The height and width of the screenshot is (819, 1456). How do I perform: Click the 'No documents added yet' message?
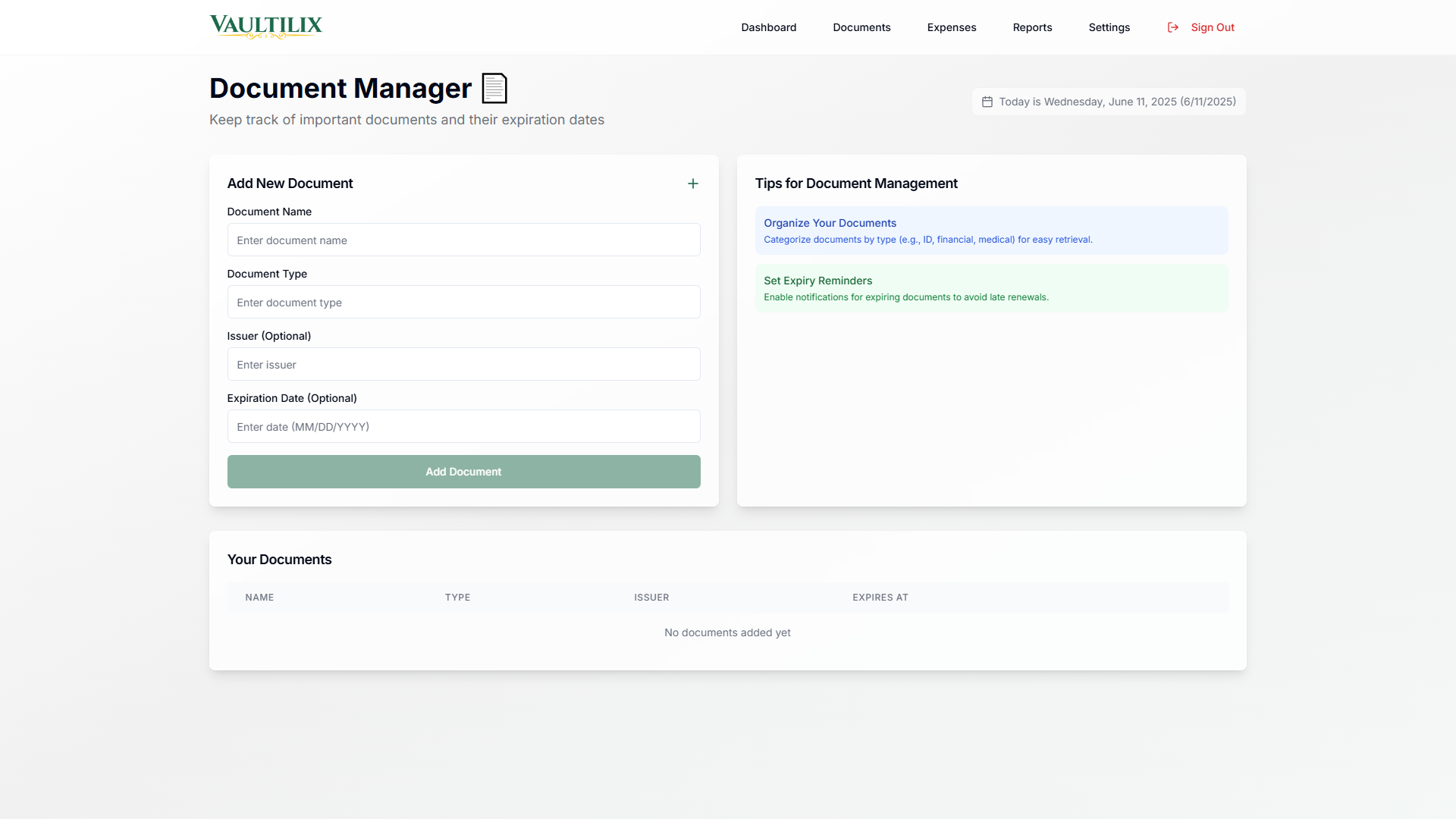pos(727,632)
